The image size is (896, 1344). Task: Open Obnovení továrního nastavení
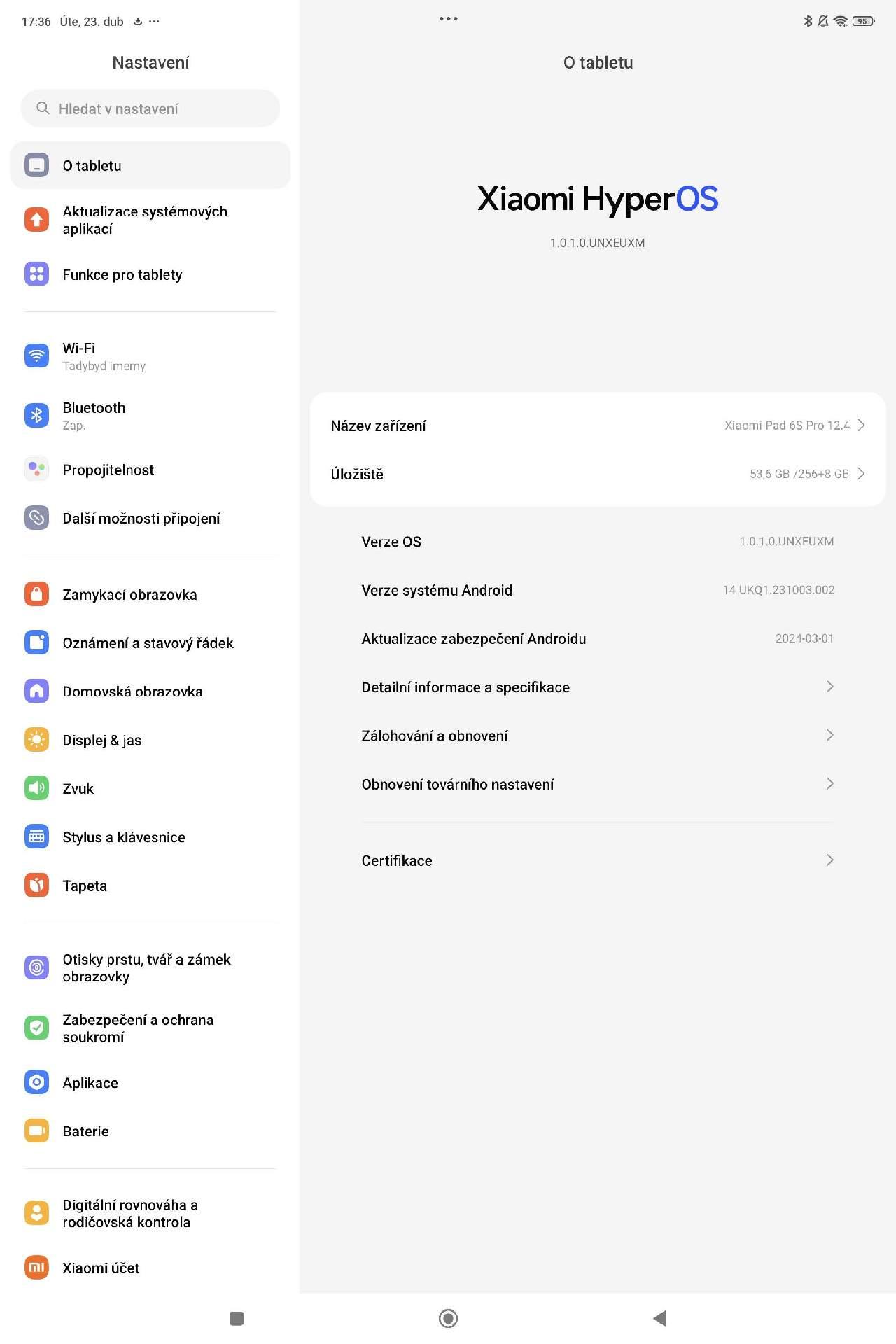pyautogui.click(x=598, y=784)
